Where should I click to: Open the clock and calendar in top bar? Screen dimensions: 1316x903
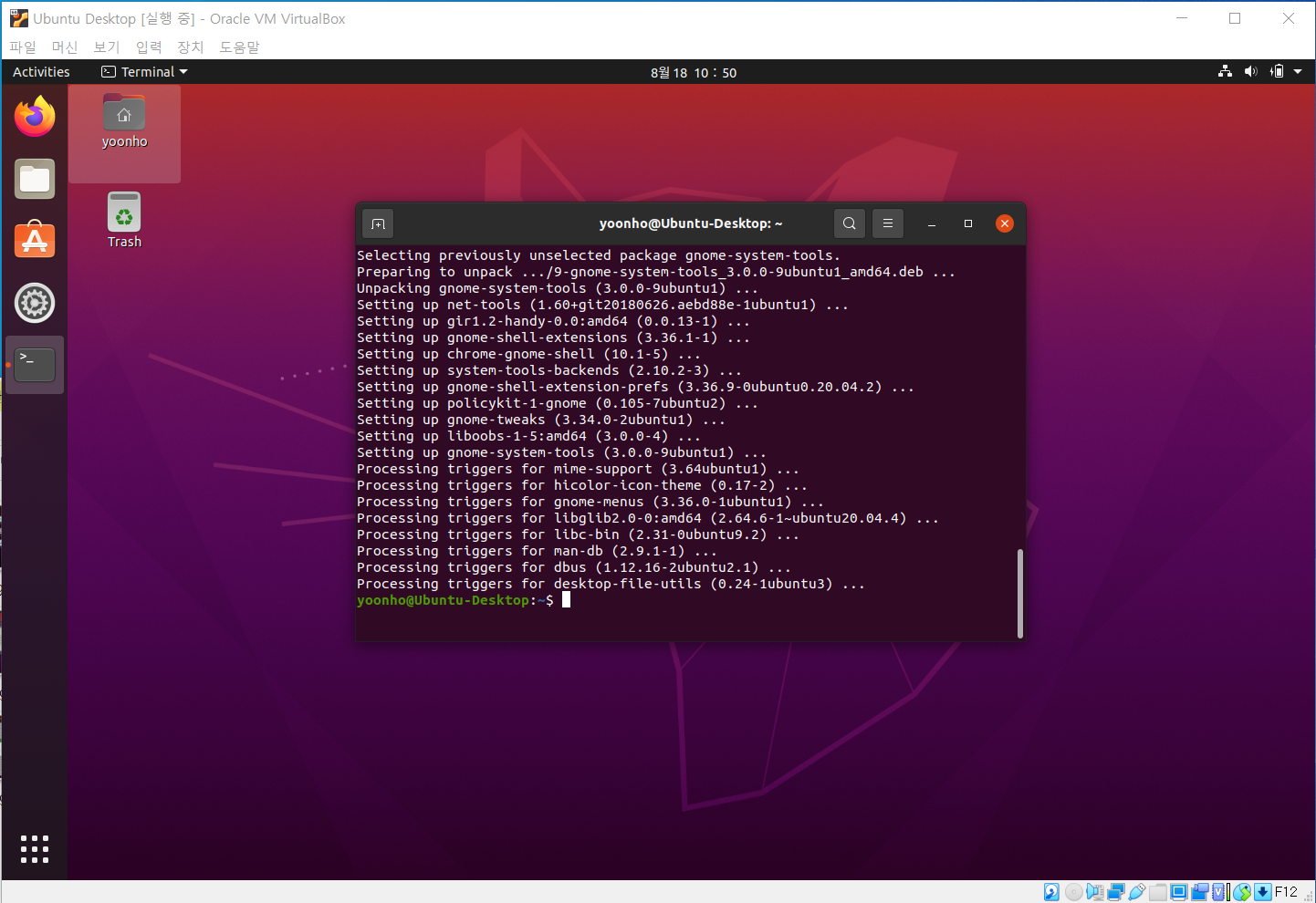click(694, 72)
